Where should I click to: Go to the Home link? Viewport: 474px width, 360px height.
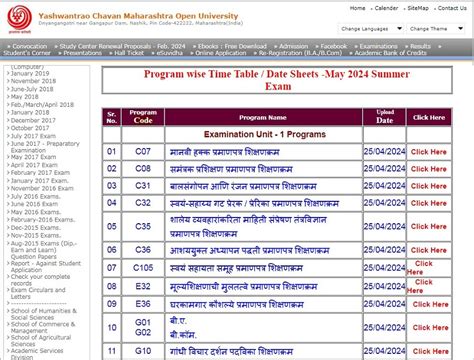point(357,8)
